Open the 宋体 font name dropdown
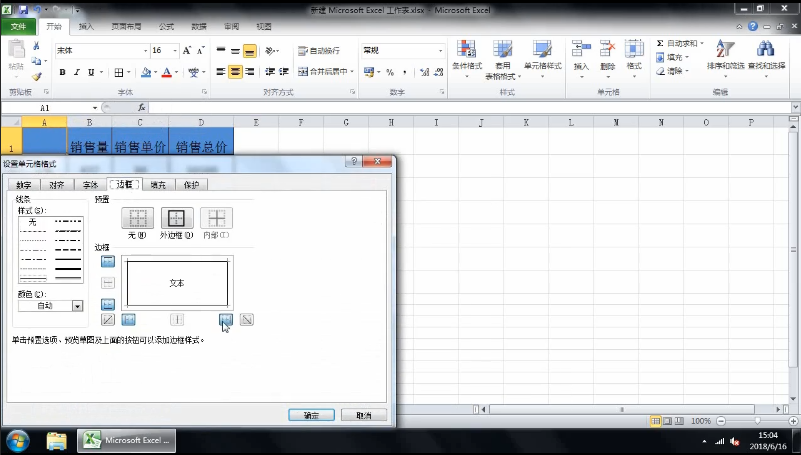 142,50
